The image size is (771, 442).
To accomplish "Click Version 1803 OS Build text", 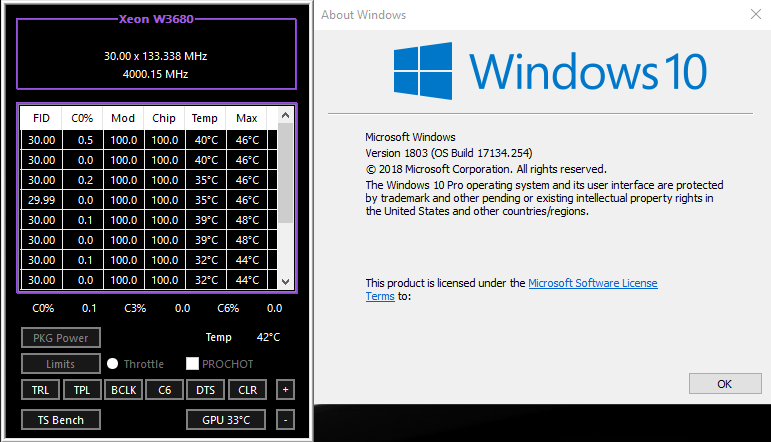I will point(449,153).
